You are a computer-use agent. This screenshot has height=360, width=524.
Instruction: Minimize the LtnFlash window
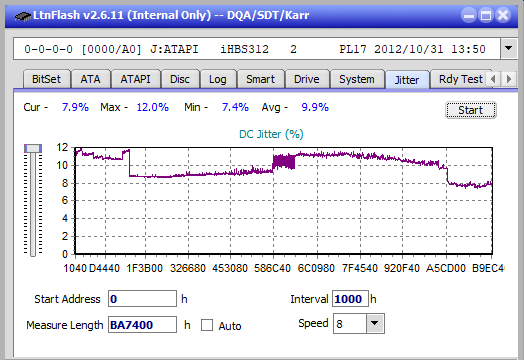click(469, 15)
